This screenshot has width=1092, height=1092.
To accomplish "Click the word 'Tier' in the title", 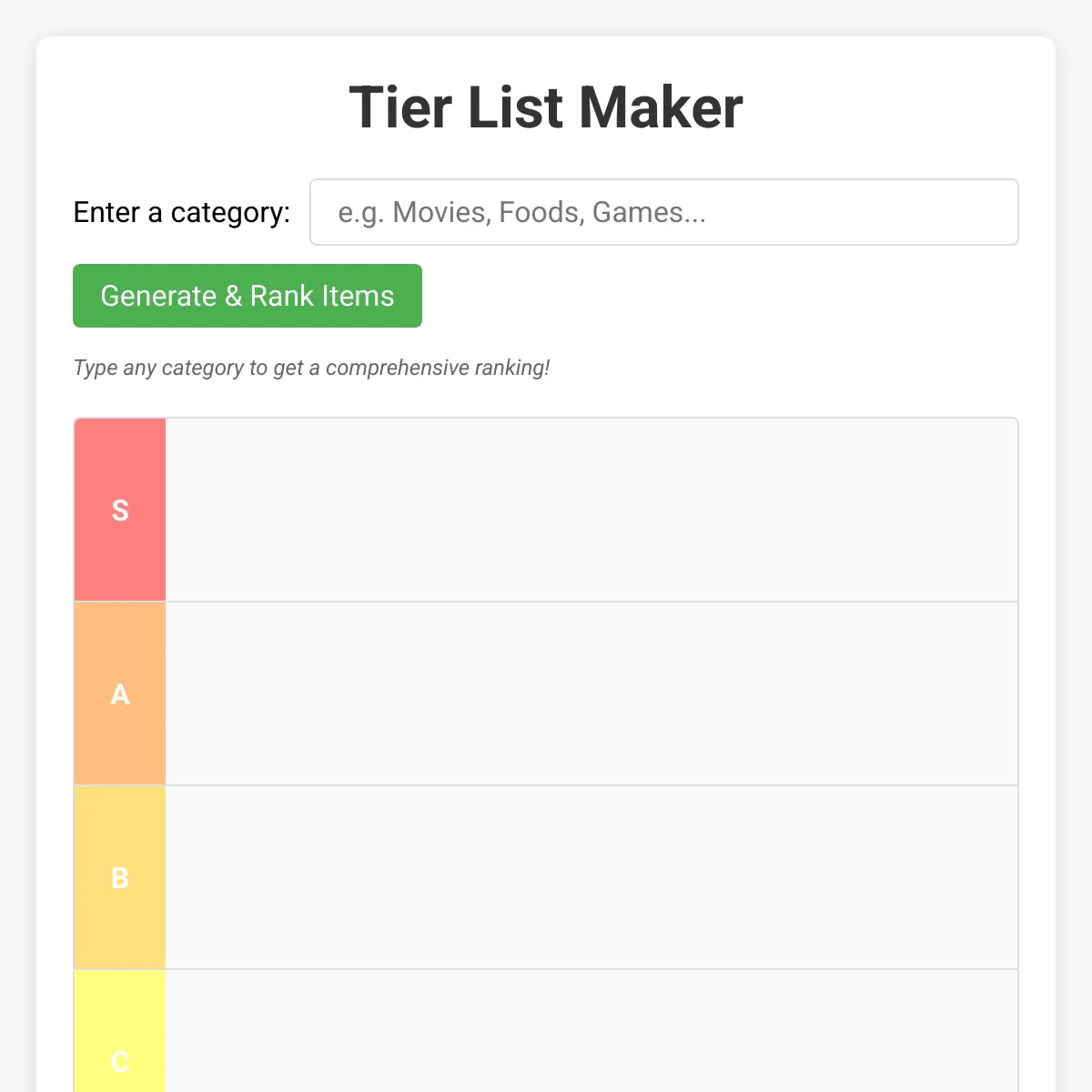I will click(400, 107).
